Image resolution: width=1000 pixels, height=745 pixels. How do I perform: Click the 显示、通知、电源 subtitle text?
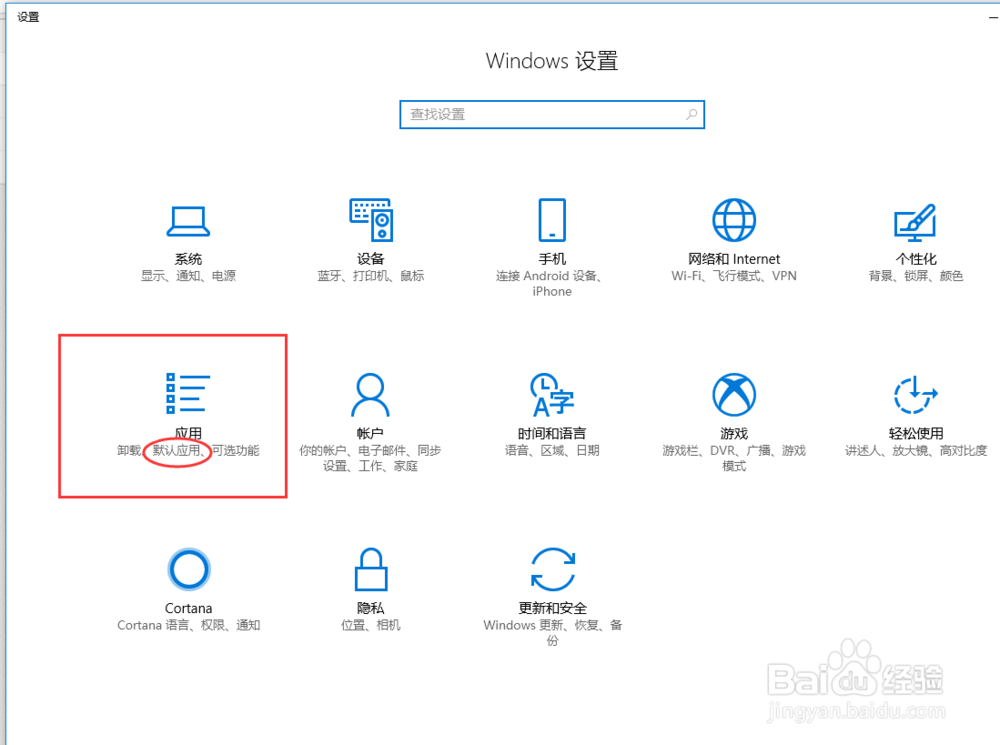188,275
